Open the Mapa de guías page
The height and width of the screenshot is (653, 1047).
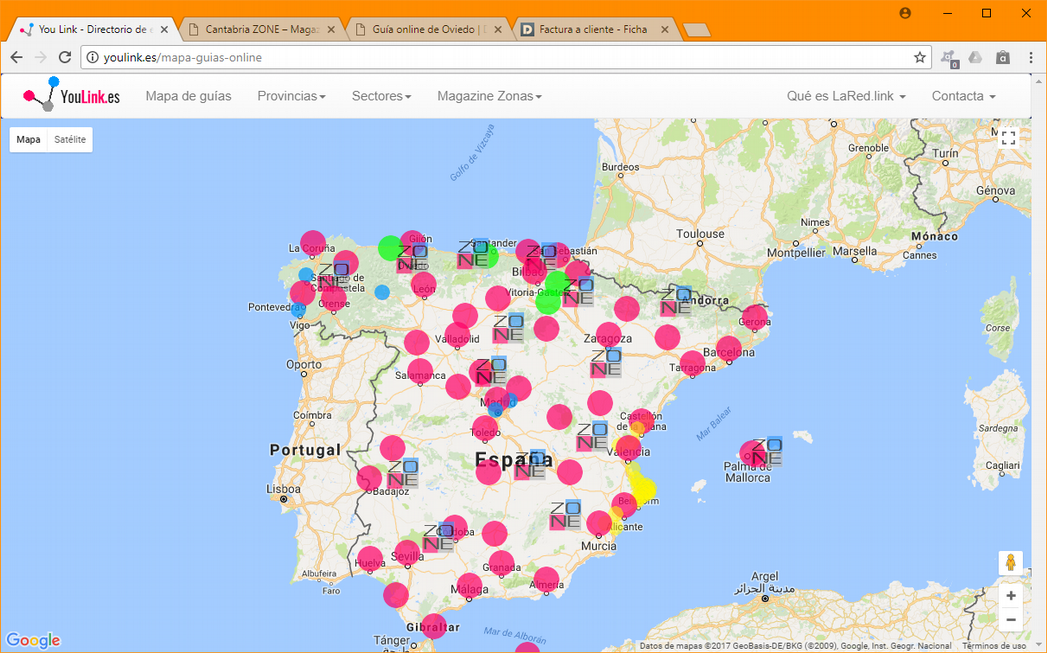pyautogui.click(x=188, y=96)
